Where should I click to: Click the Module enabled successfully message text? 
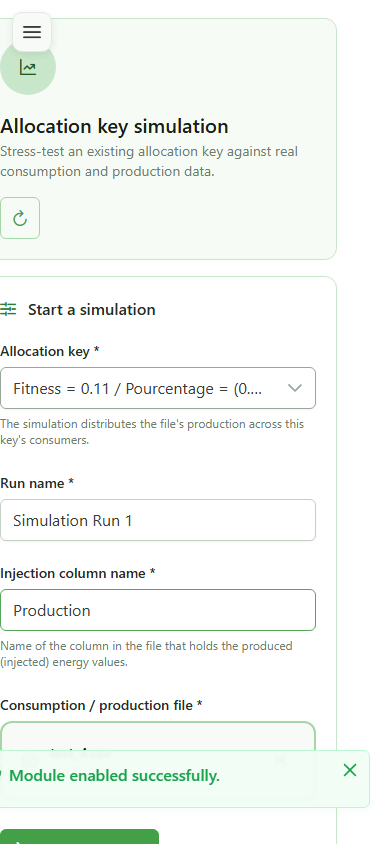pos(115,776)
